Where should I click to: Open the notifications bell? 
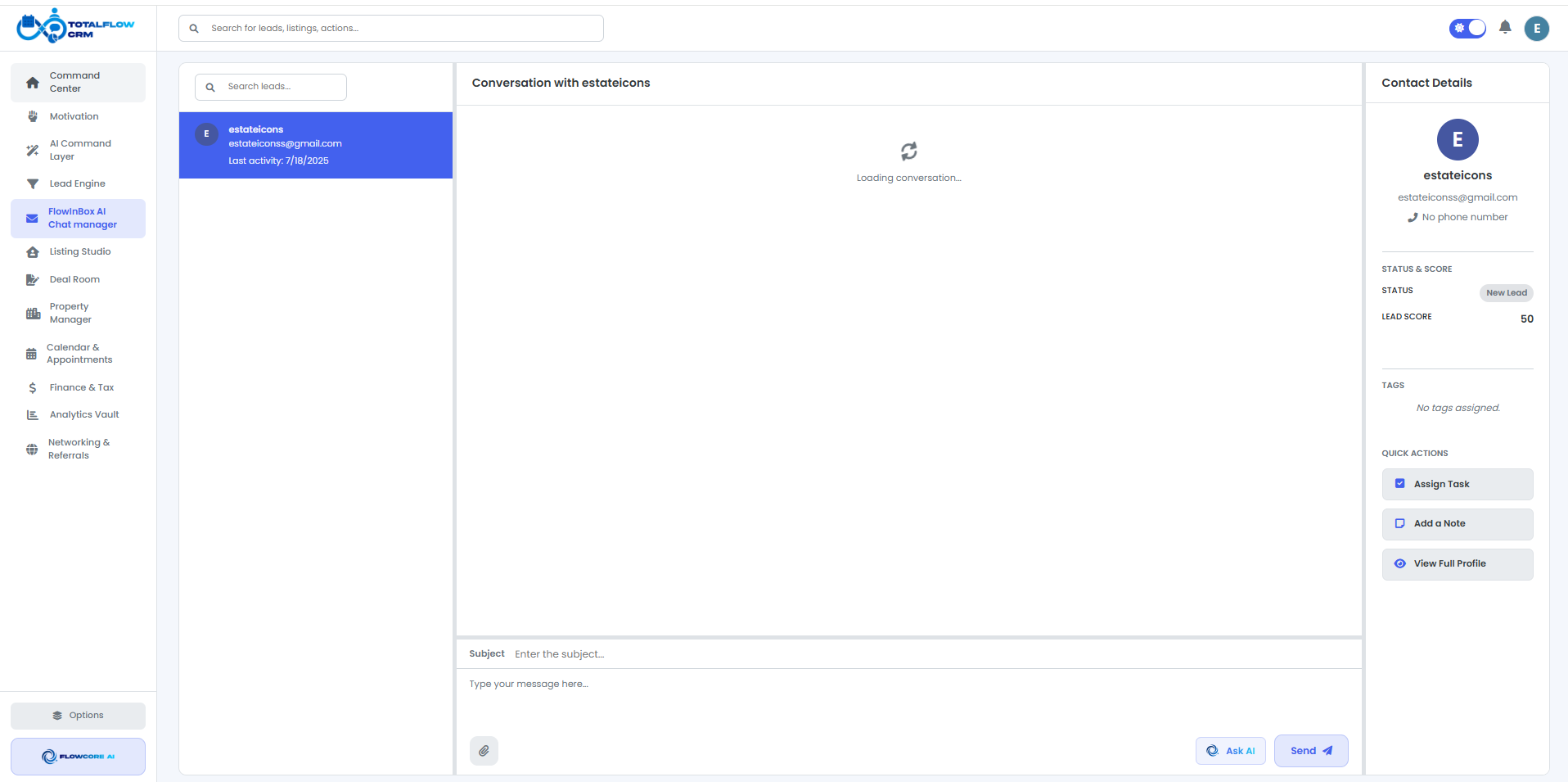[1505, 28]
